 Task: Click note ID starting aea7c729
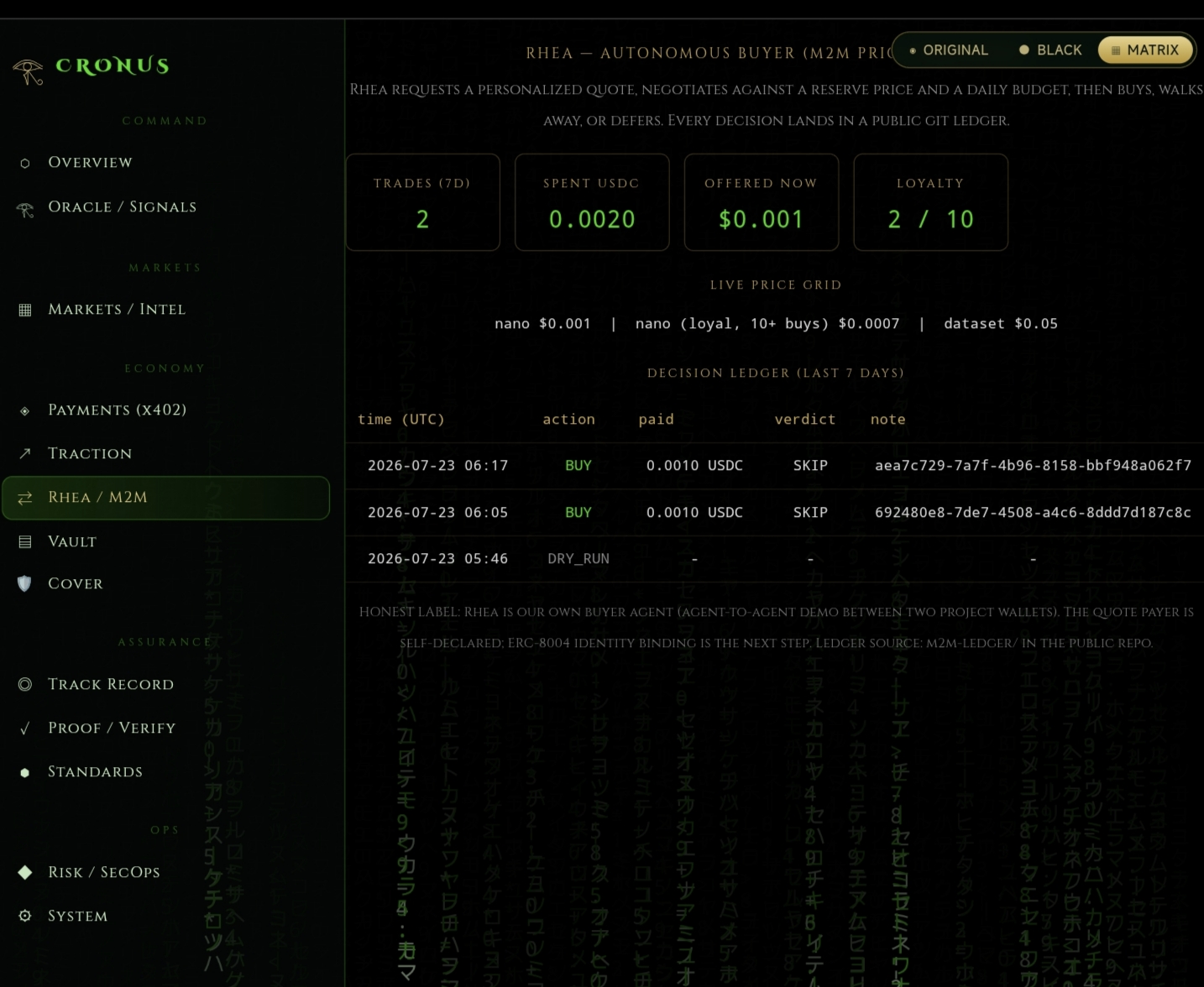click(x=1033, y=466)
